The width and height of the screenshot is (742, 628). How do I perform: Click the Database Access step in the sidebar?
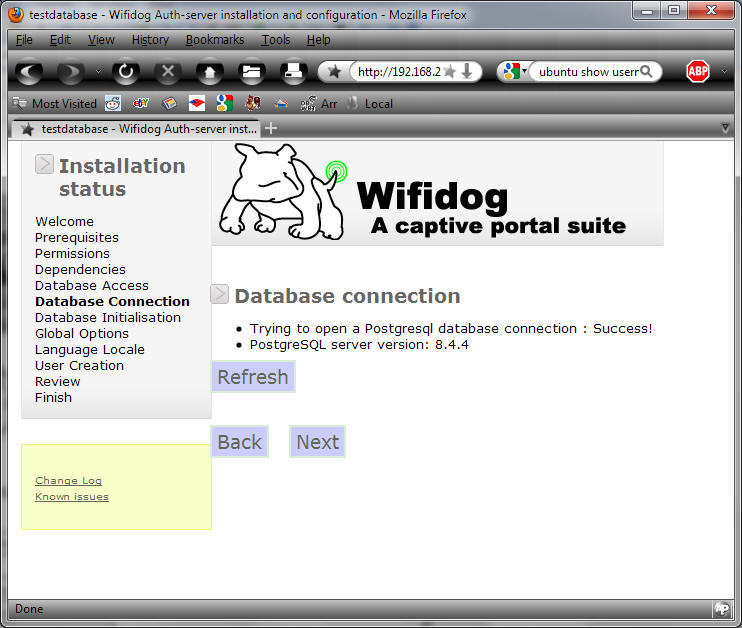pyautogui.click(x=92, y=286)
